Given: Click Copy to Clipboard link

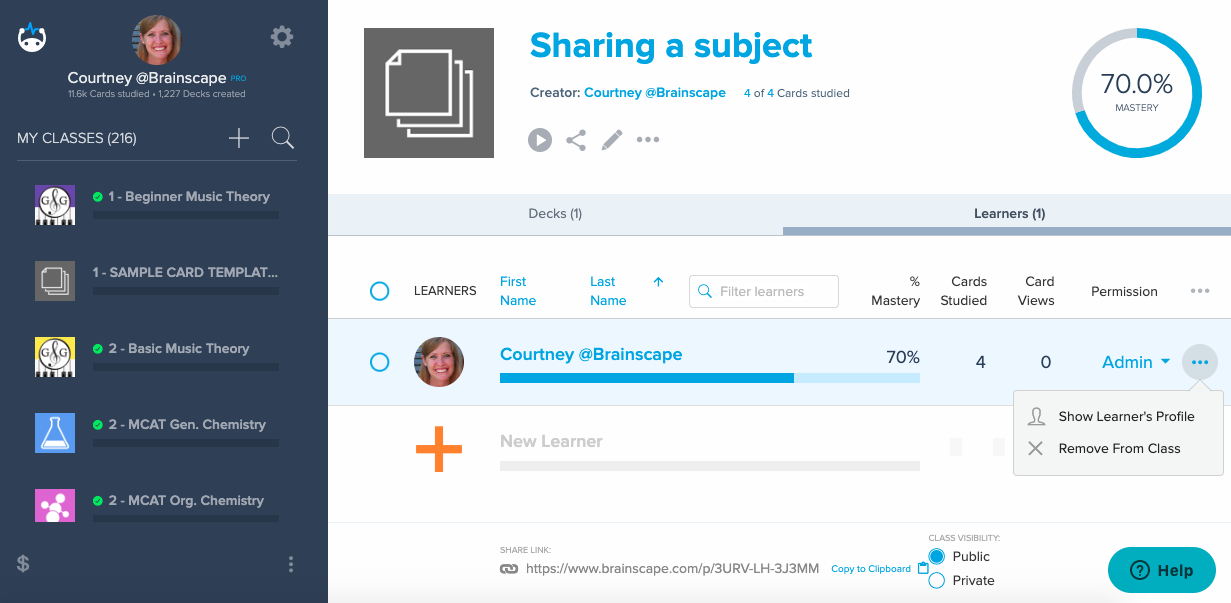Looking at the screenshot, I should tap(871, 569).
